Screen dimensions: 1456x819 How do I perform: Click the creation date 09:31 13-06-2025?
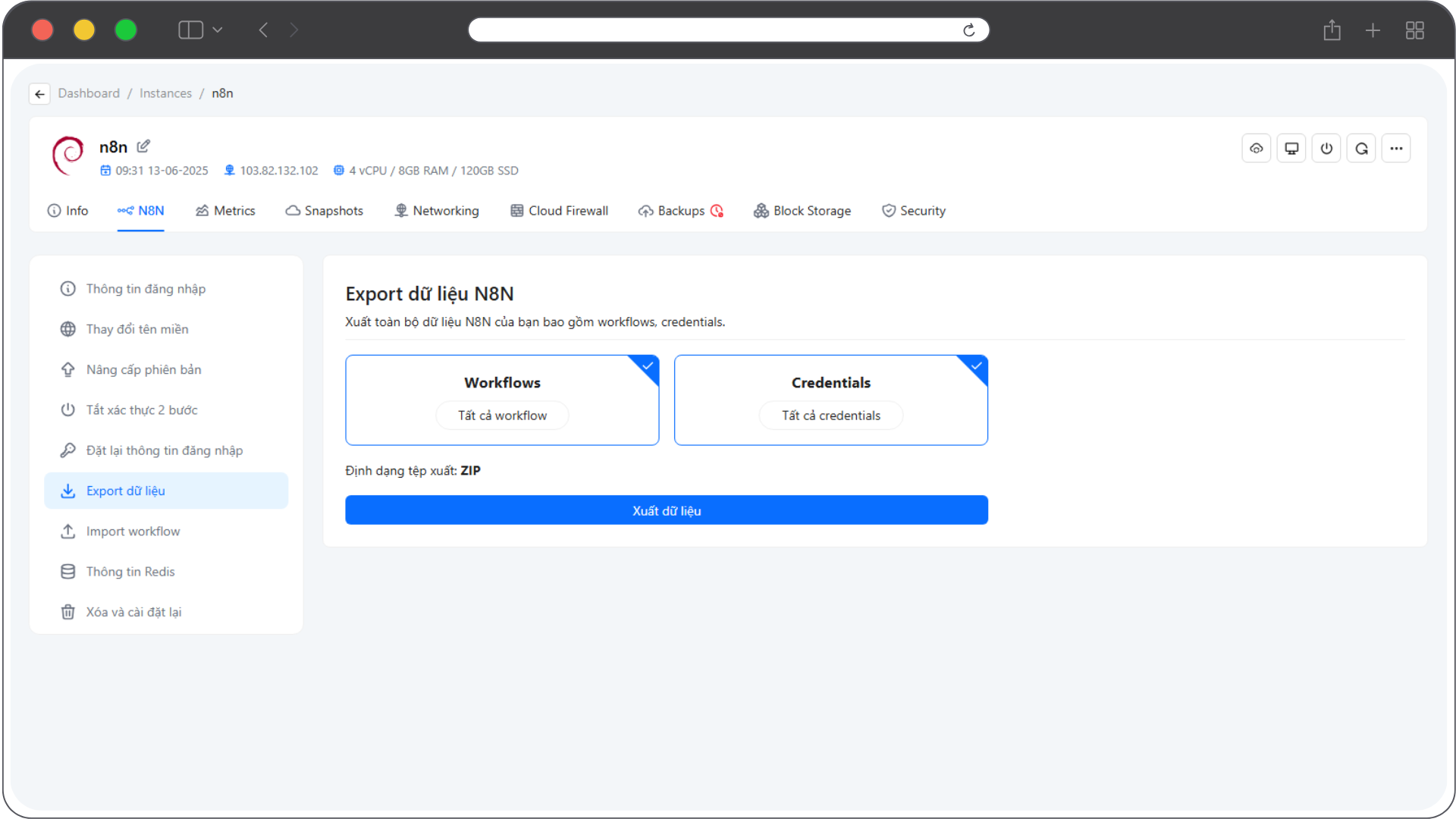coord(162,171)
